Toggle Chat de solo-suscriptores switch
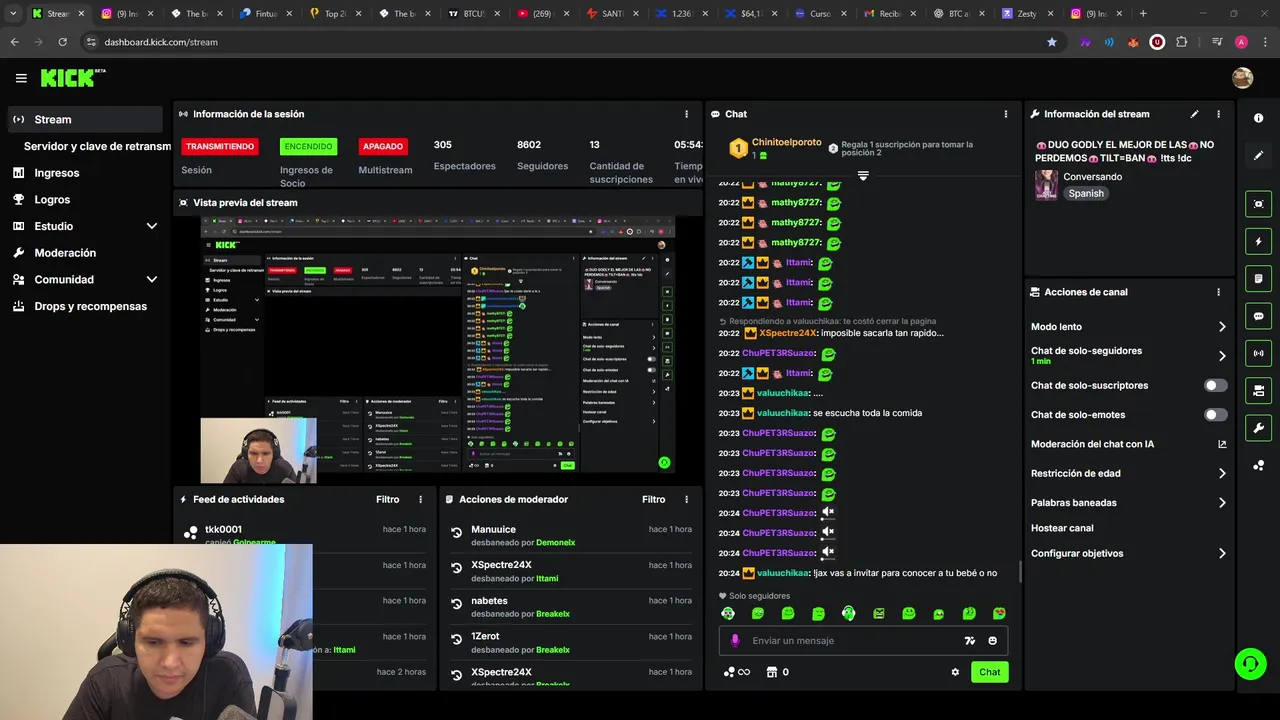This screenshot has width=1280, height=720. tap(1215, 385)
